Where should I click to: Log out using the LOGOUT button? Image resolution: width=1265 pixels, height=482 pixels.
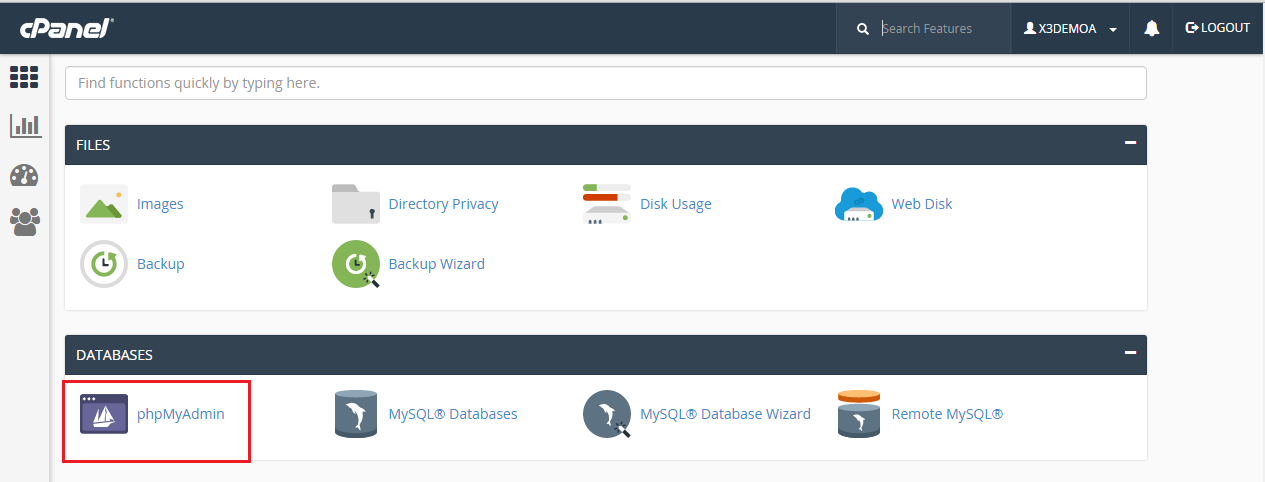1217,28
